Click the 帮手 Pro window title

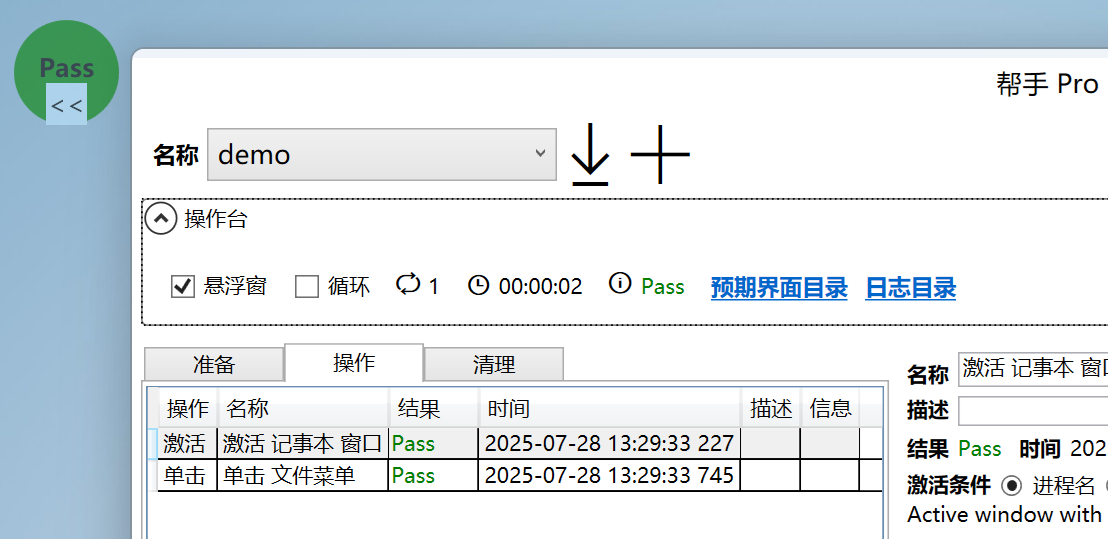[1047, 84]
